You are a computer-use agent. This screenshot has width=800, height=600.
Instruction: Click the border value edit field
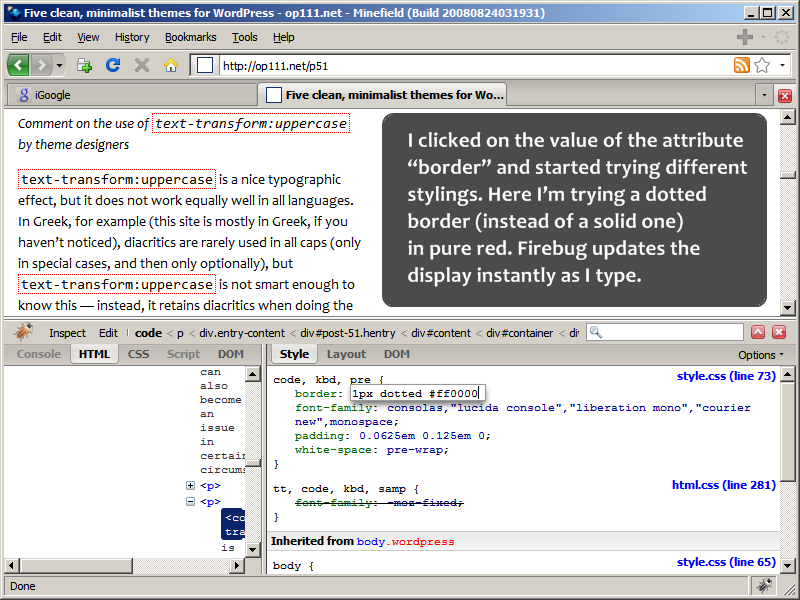coord(418,393)
